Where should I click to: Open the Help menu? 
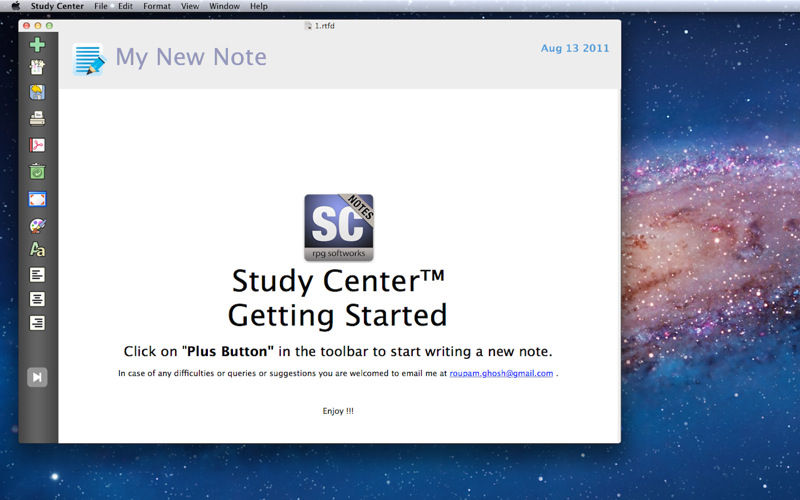point(259,6)
